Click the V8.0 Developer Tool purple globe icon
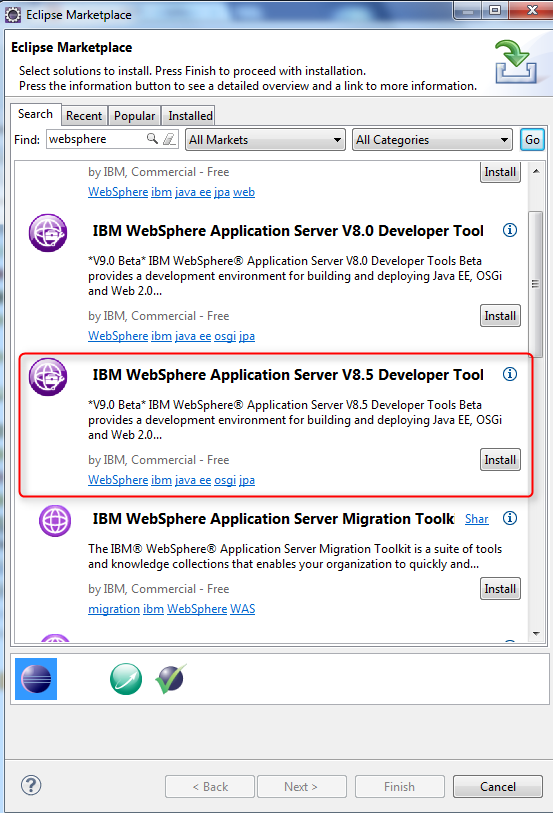 48,233
